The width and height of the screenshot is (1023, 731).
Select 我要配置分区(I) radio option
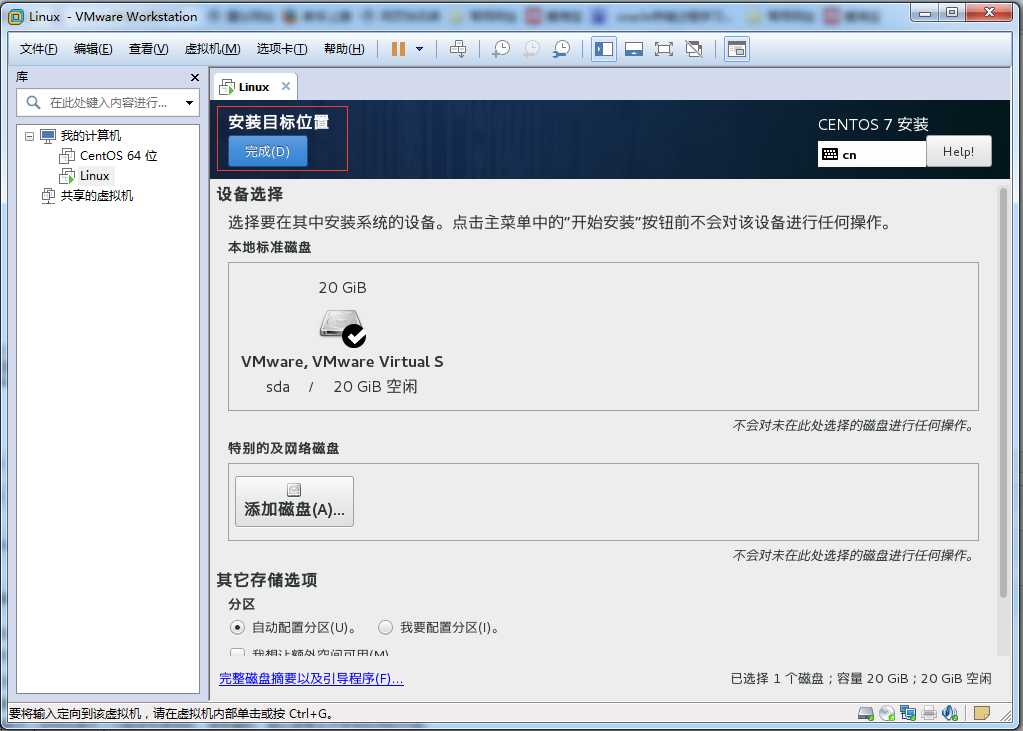[385, 628]
